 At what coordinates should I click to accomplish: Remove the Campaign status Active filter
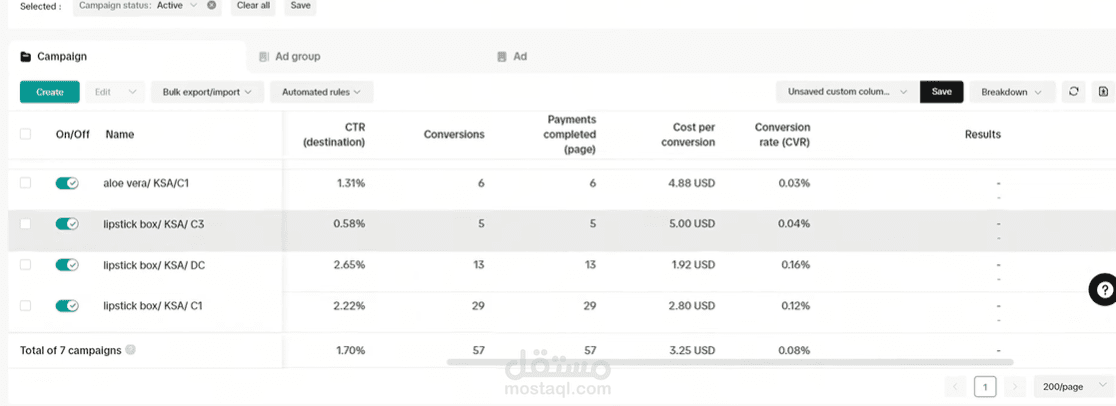[211, 6]
